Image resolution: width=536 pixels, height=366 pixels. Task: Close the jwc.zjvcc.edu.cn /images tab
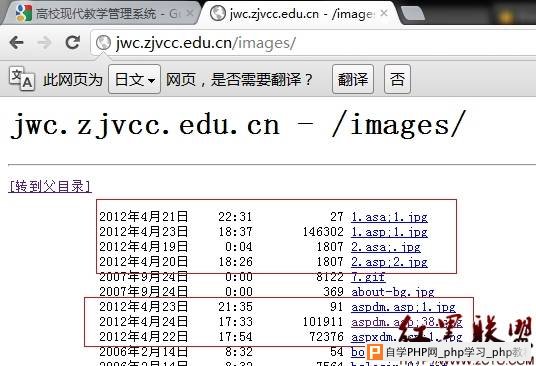click(384, 13)
